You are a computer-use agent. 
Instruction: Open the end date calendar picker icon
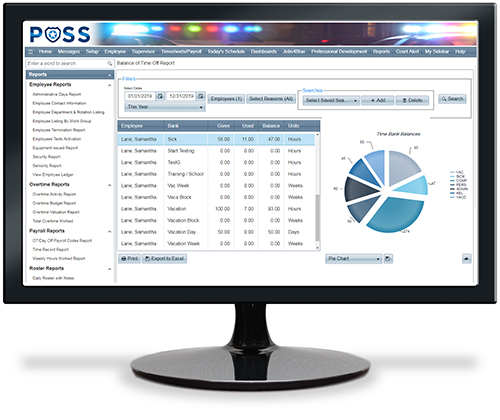pos(201,96)
